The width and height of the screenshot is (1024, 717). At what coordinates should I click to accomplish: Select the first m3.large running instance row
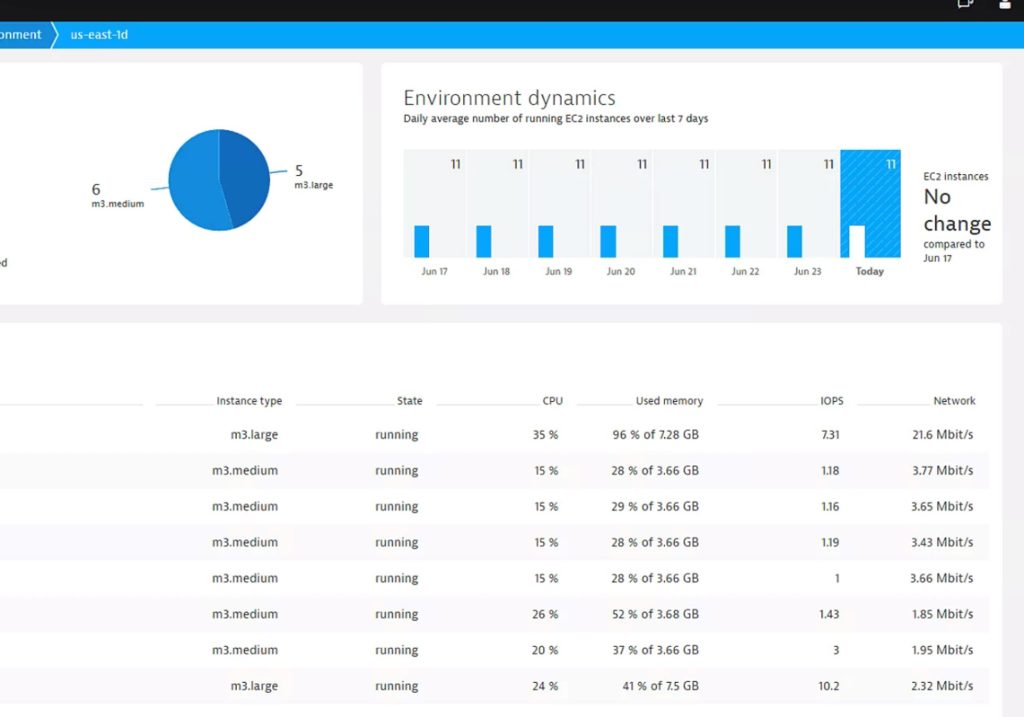coord(500,435)
